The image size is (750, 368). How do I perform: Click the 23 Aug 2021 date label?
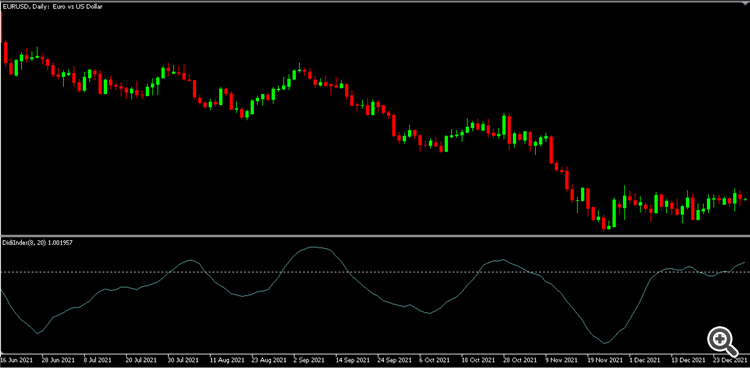268,359
